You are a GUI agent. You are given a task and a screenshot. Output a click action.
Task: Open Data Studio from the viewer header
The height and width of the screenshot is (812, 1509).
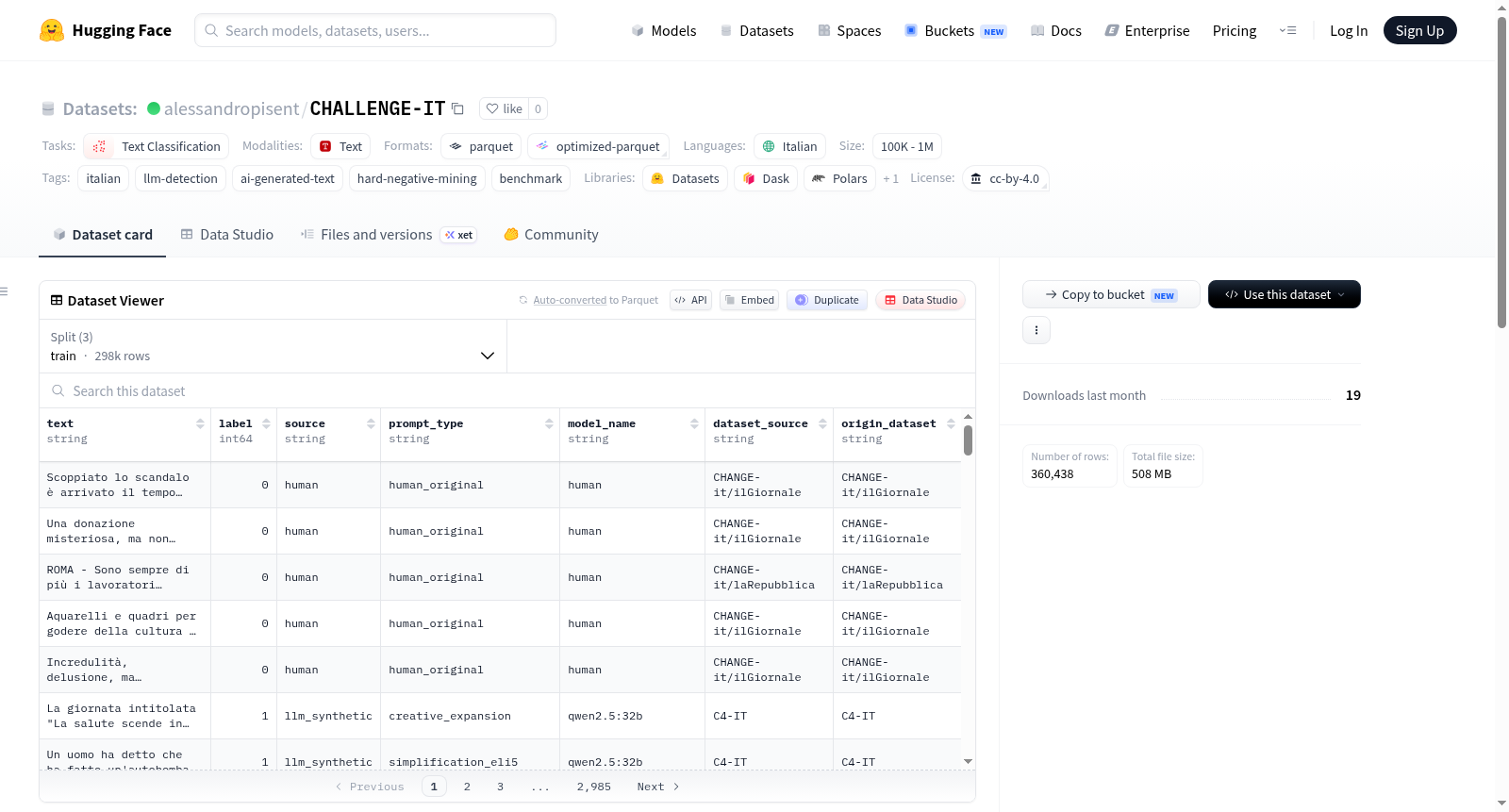[x=920, y=300]
